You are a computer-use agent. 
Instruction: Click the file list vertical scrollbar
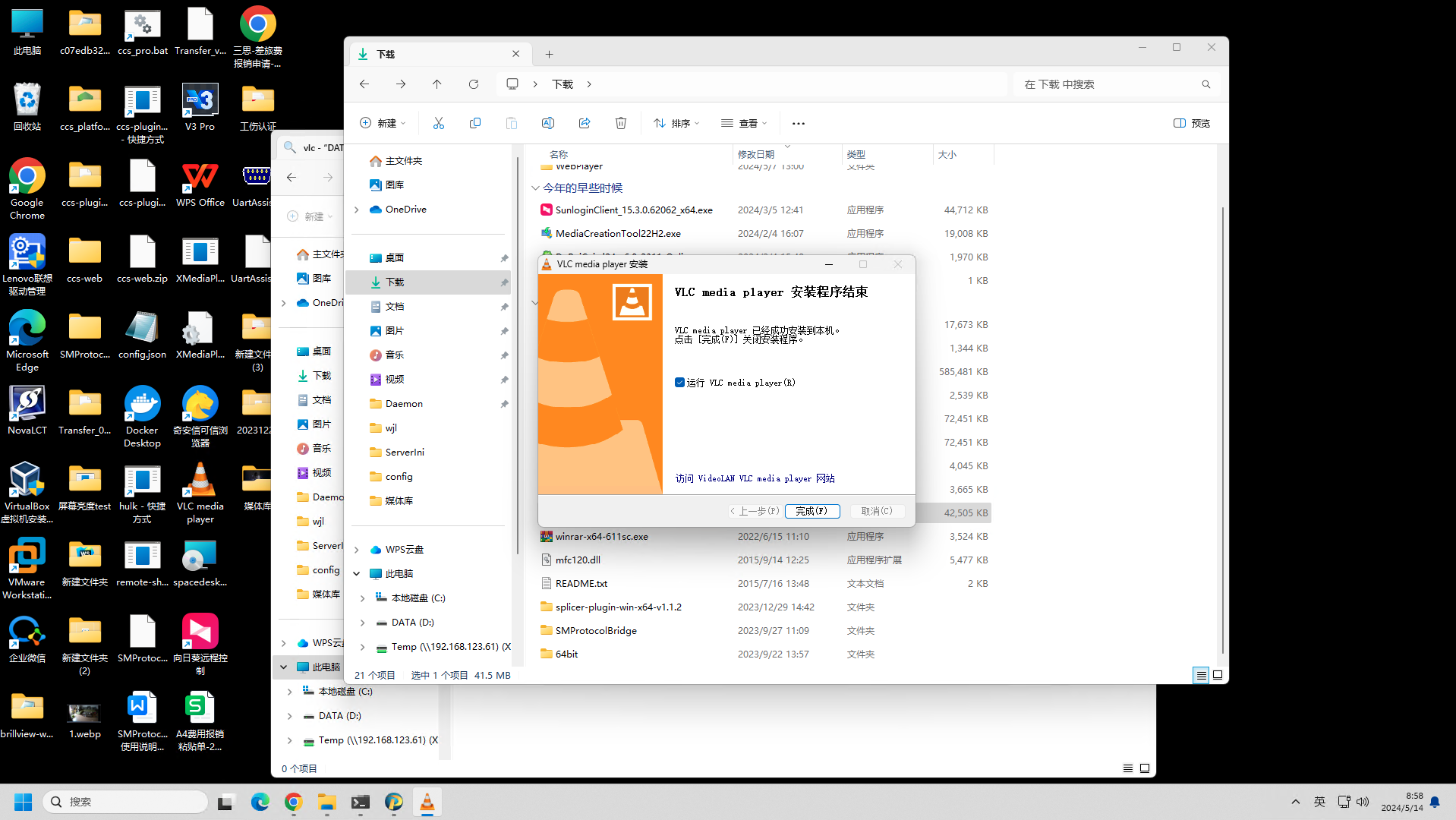(1222, 429)
